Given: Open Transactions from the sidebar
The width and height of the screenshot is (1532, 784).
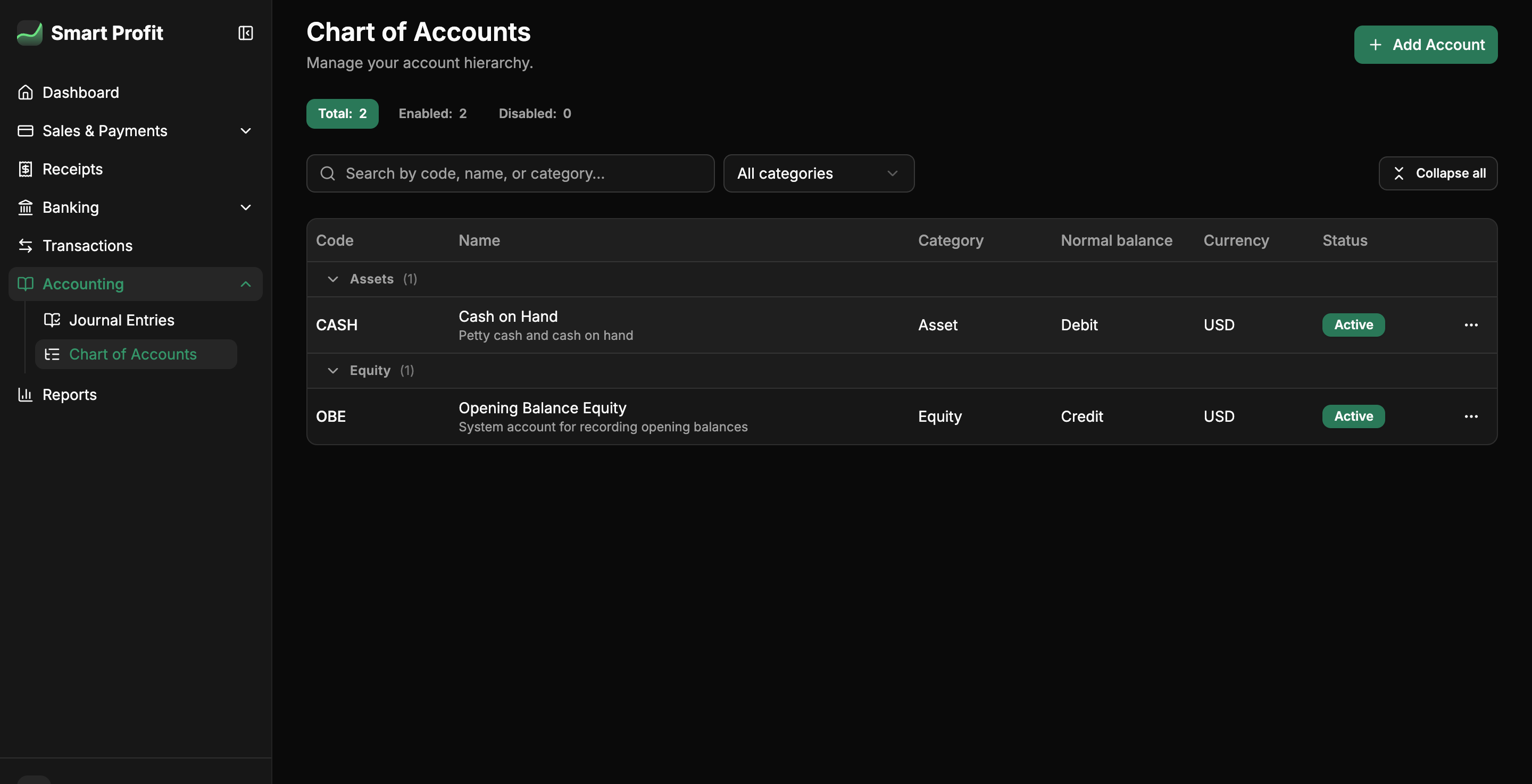Looking at the screenshot, I should click(x=136, y=246).
